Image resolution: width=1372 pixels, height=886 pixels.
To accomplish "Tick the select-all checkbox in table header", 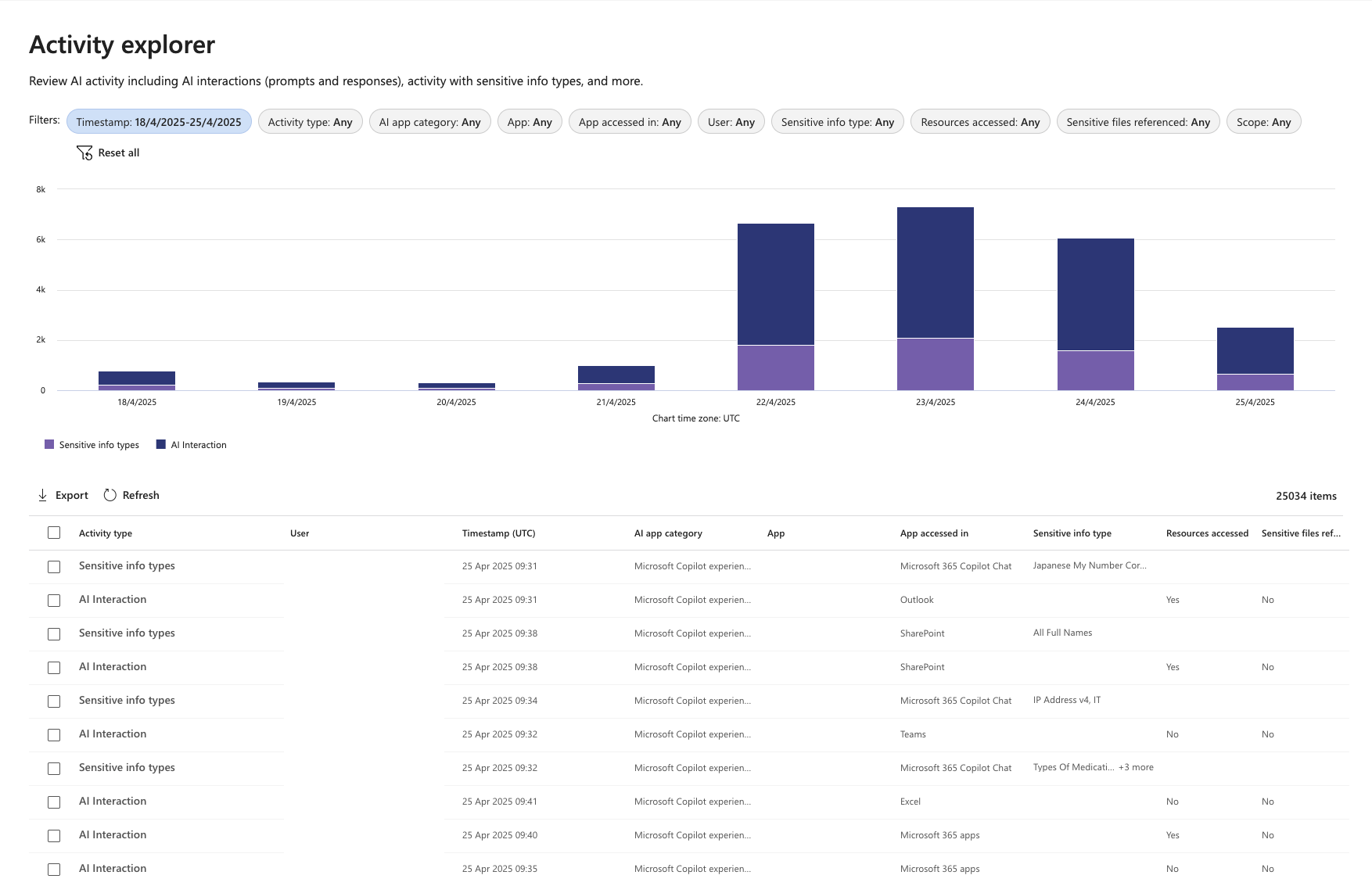I will coord(54,533).
